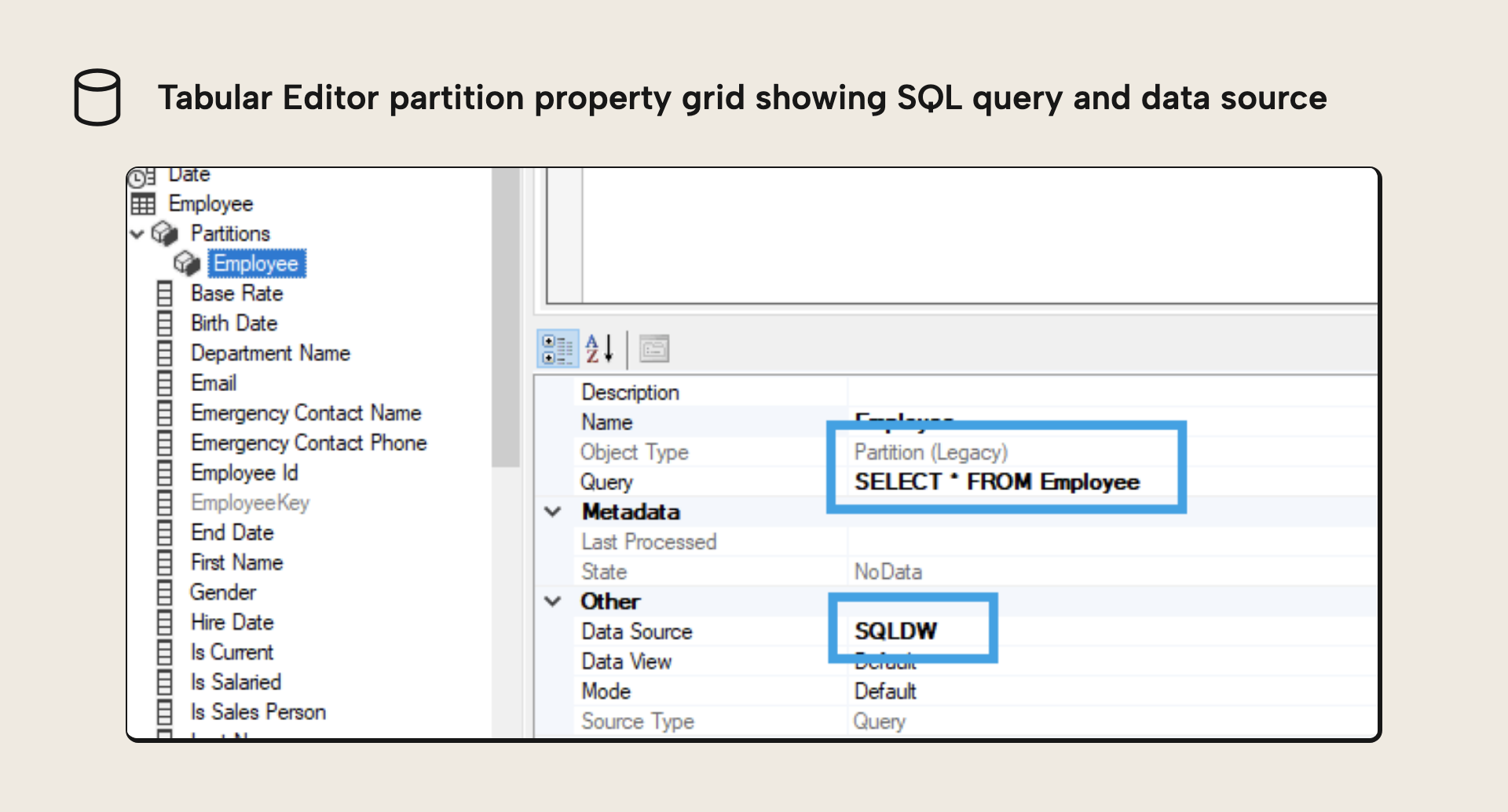Select the Is Current column
Viewport: 1508px width, 812px height.
coord(232,653)
